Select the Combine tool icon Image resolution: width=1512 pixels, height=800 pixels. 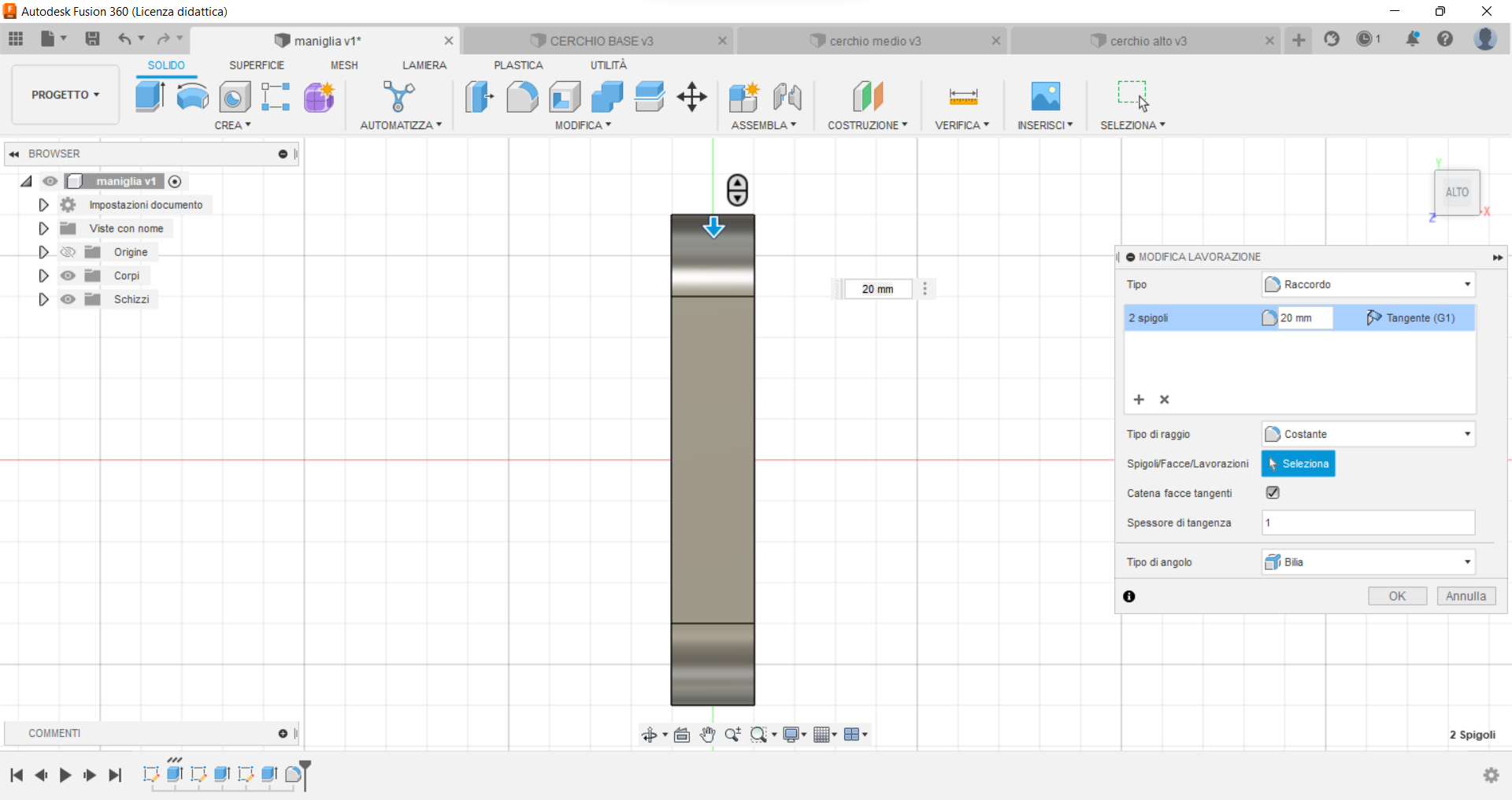click(607, 97)
